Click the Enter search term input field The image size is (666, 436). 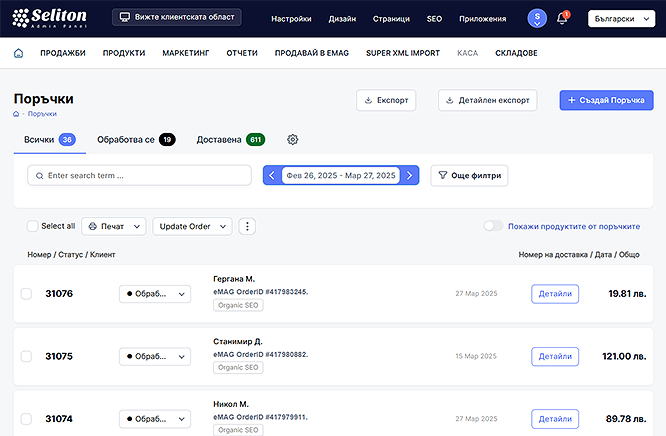[139, 176]
